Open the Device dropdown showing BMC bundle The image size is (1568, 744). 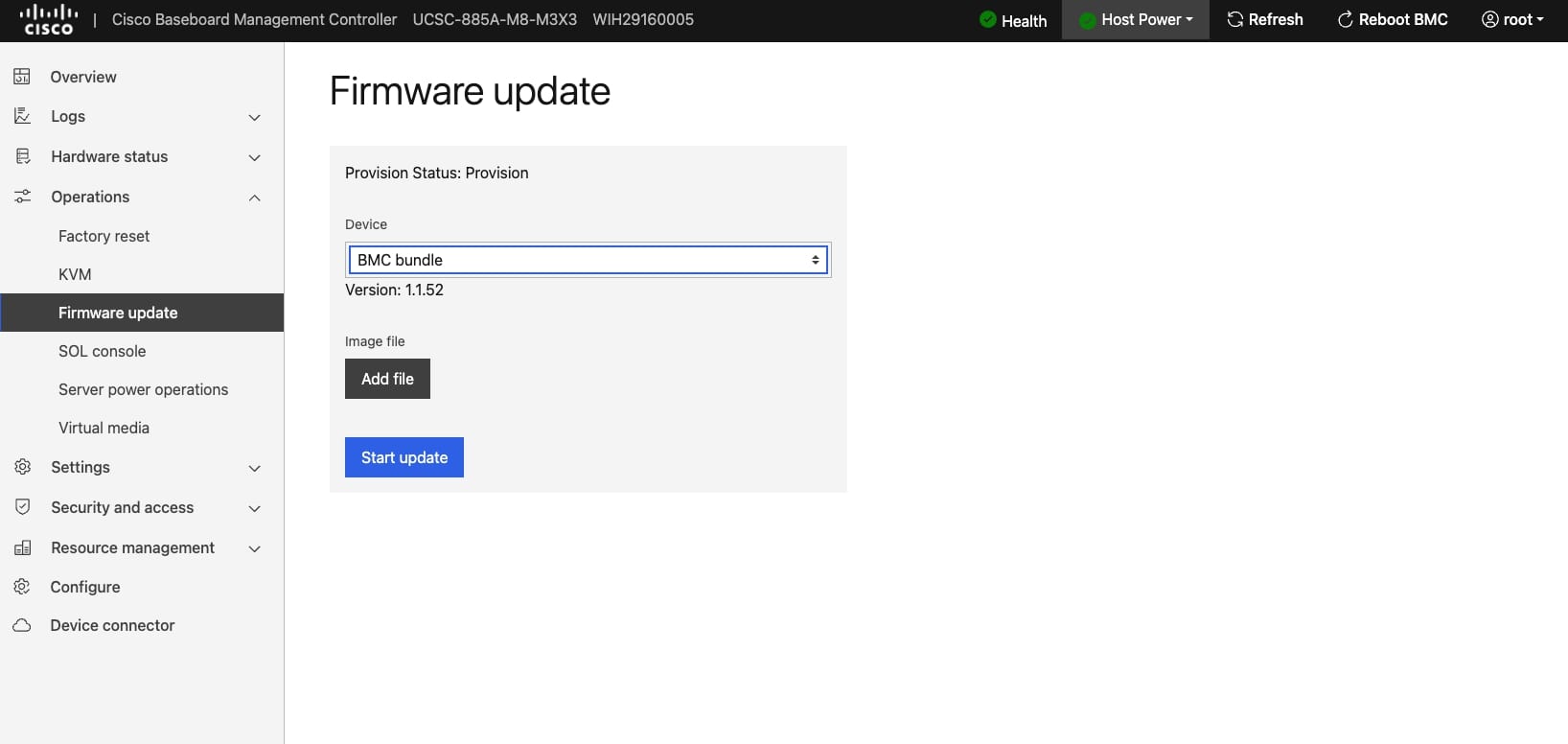point(588,260)
